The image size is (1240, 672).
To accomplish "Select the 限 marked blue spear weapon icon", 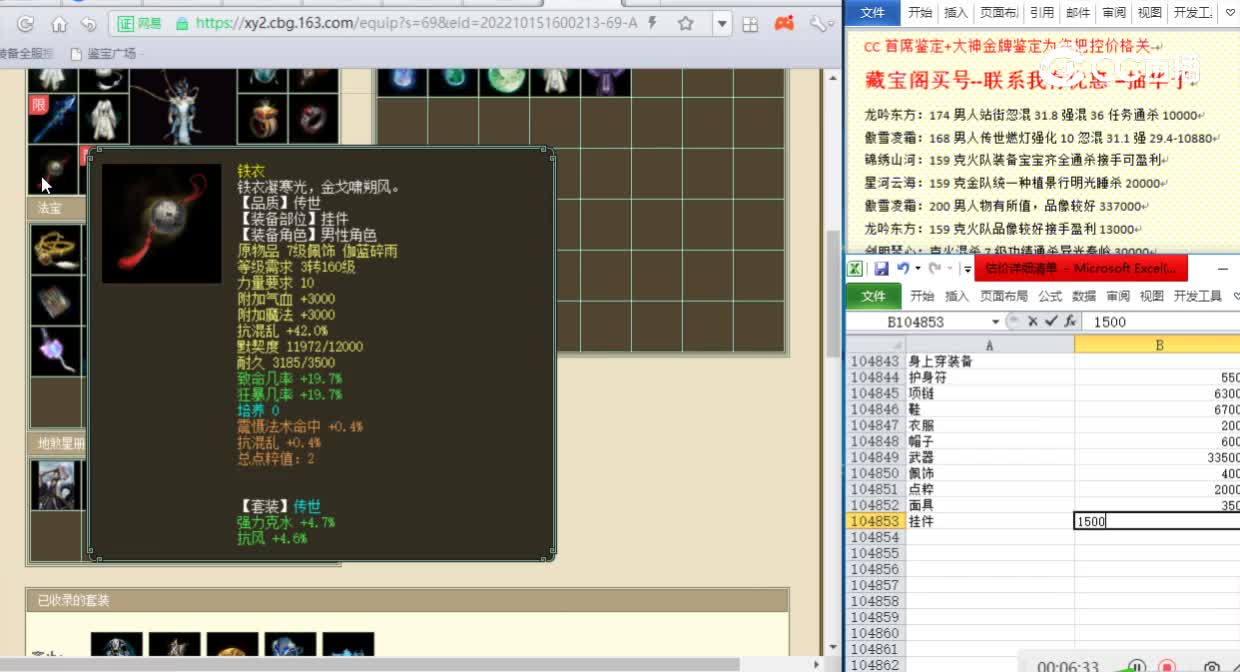I will (52, 119).
